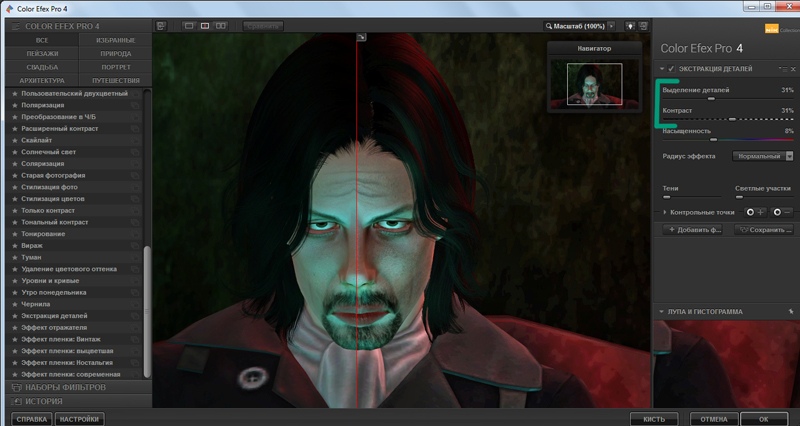The image size is (800, 426).
Task: Add a control point with plus button
Action: pos(755,212)
